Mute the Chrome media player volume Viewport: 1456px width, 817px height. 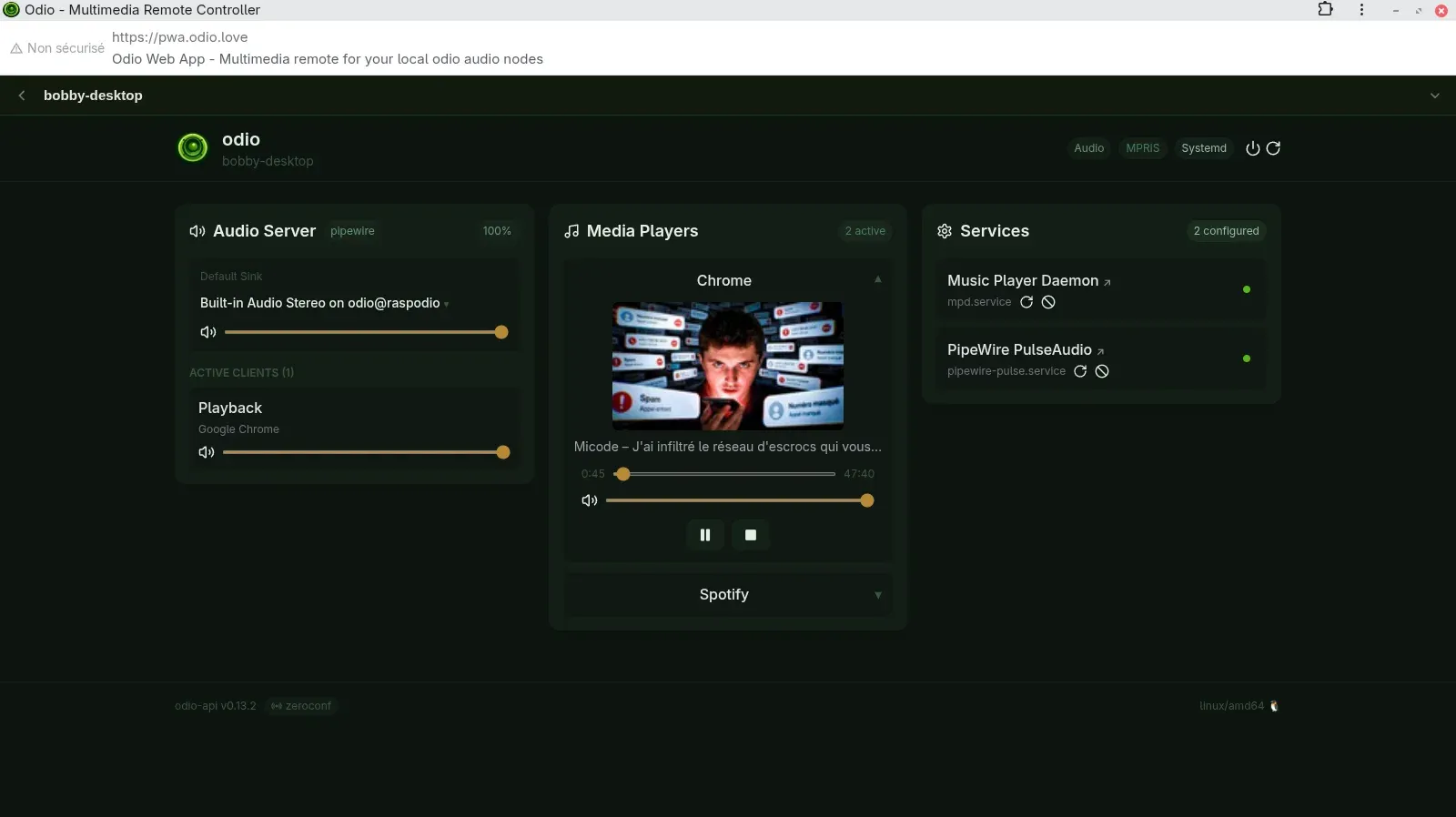pos(590,500)
